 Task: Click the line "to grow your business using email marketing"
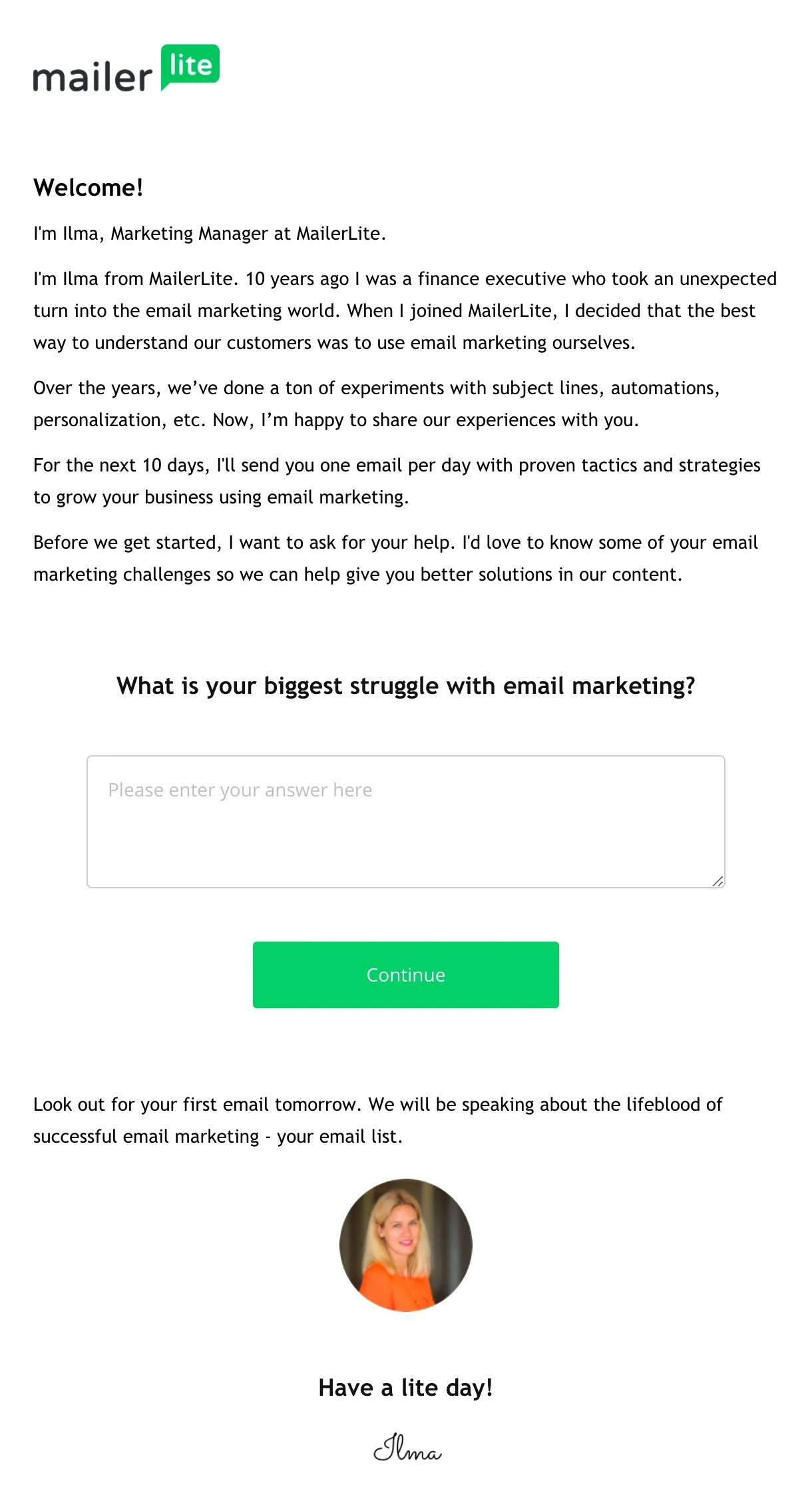(221, 497)
